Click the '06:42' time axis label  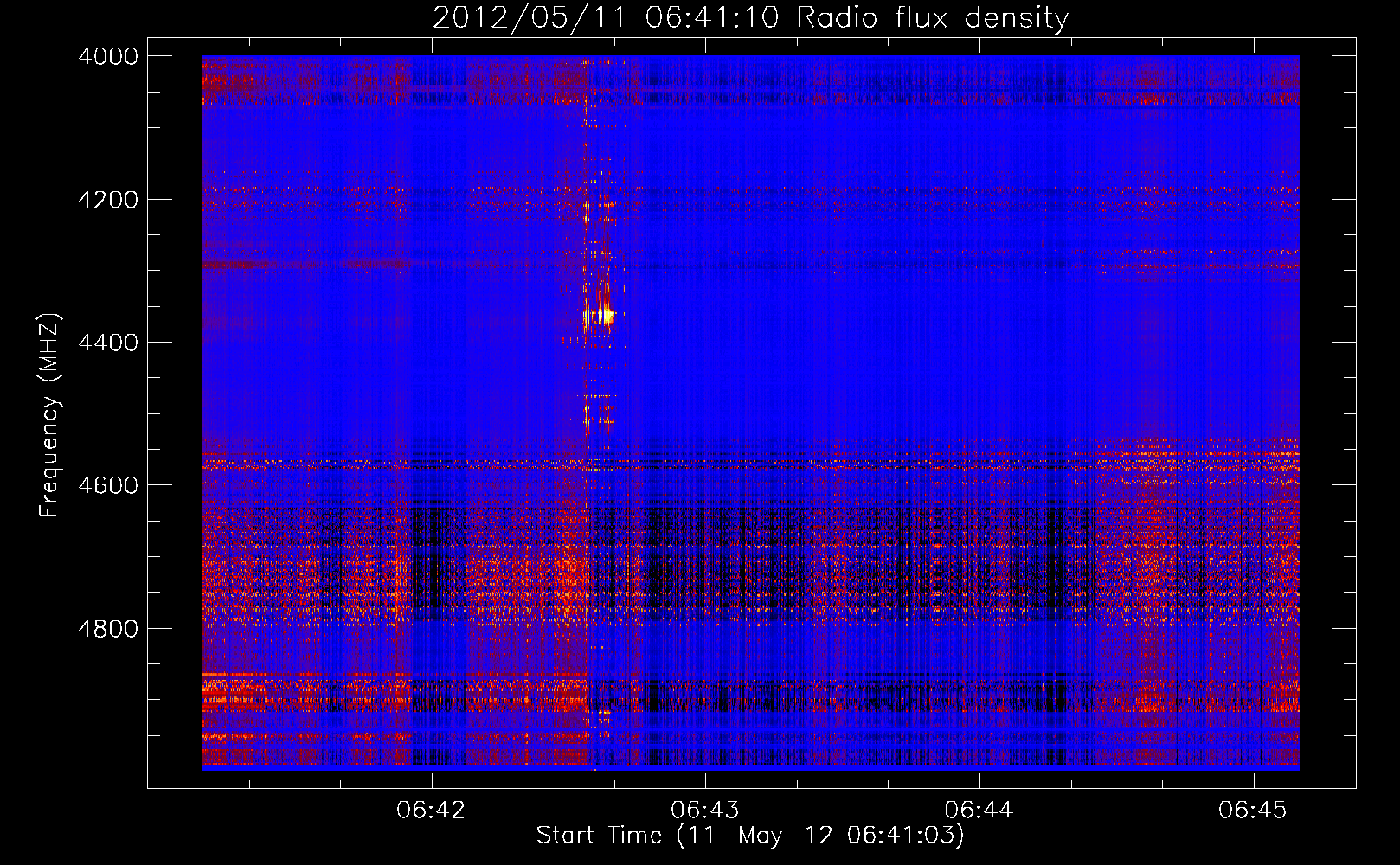coord(430,811)
